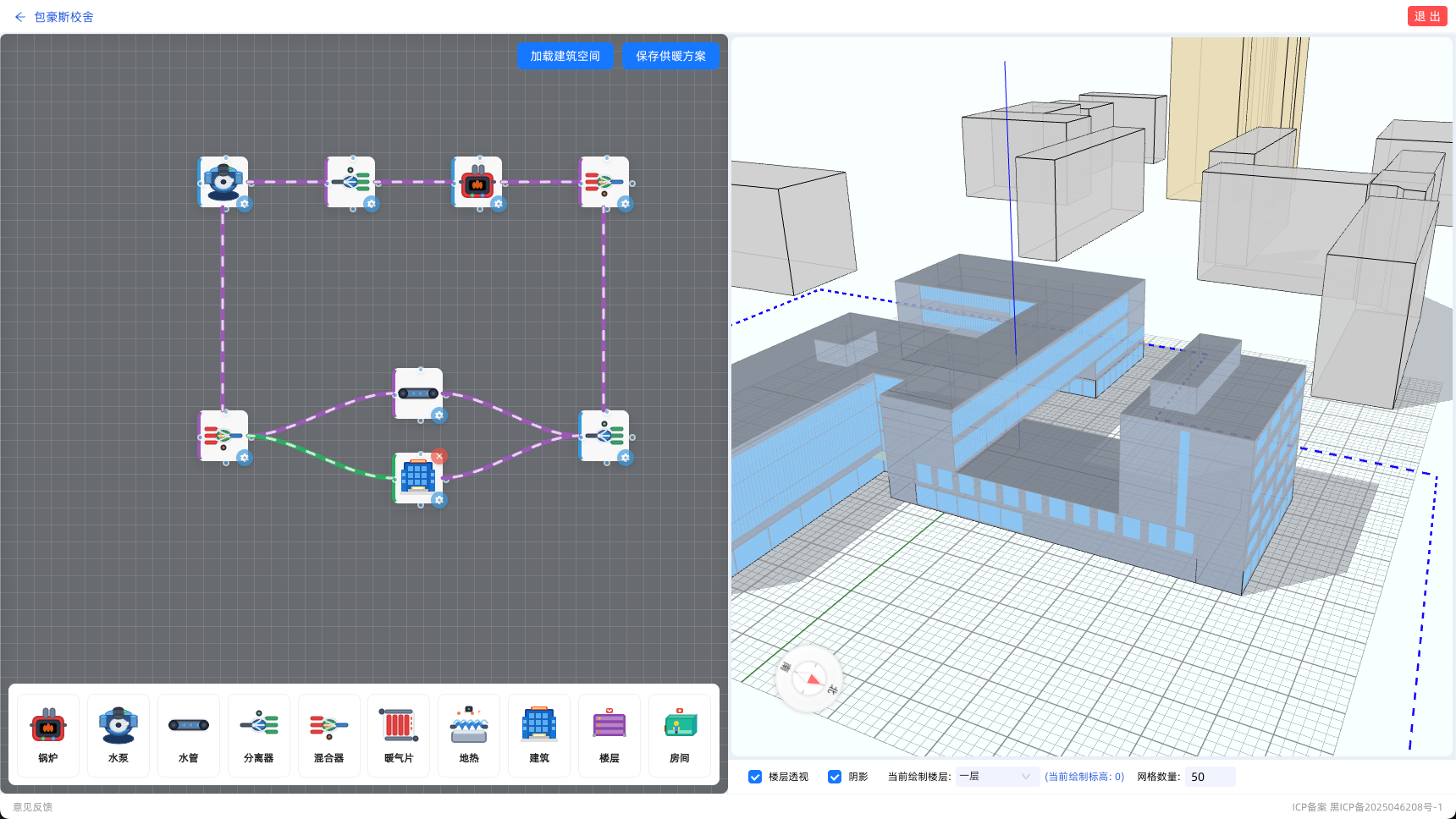The image size is (1456, 819).
Task: Select the 建筑 building component
Action: click(x=539, y=735)
